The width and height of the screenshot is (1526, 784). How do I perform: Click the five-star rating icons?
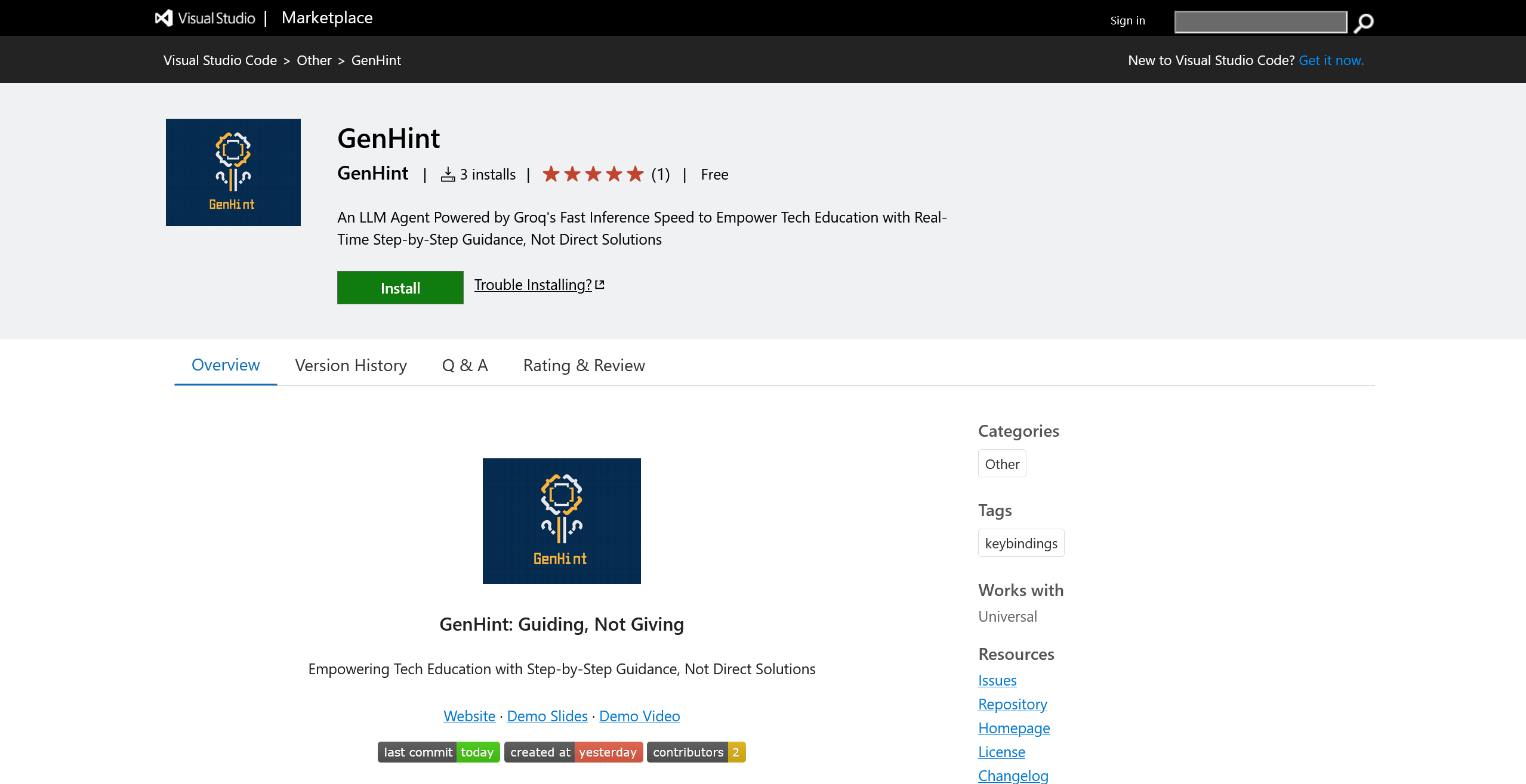point(593,174)
